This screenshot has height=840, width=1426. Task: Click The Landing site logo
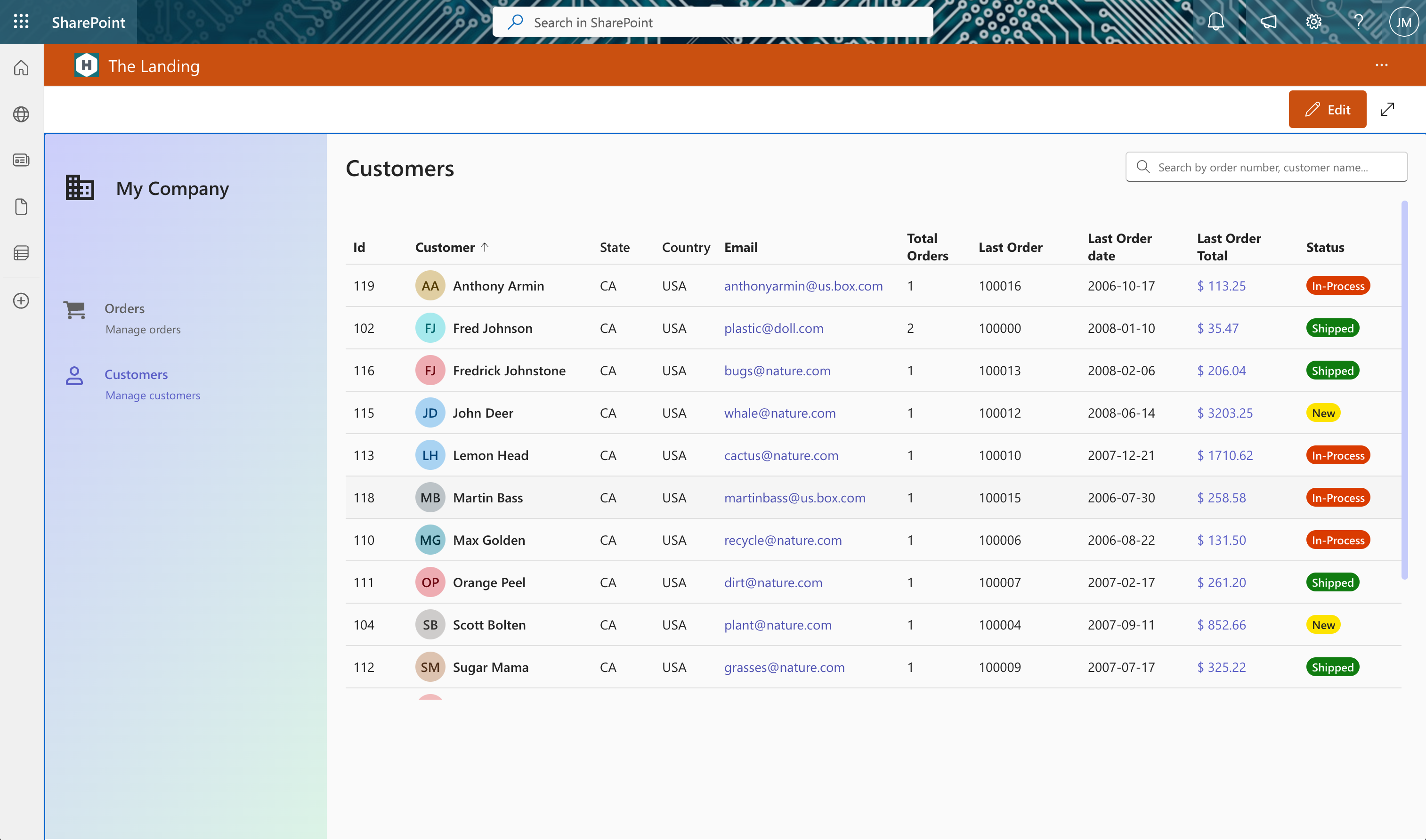click(87, 65)
